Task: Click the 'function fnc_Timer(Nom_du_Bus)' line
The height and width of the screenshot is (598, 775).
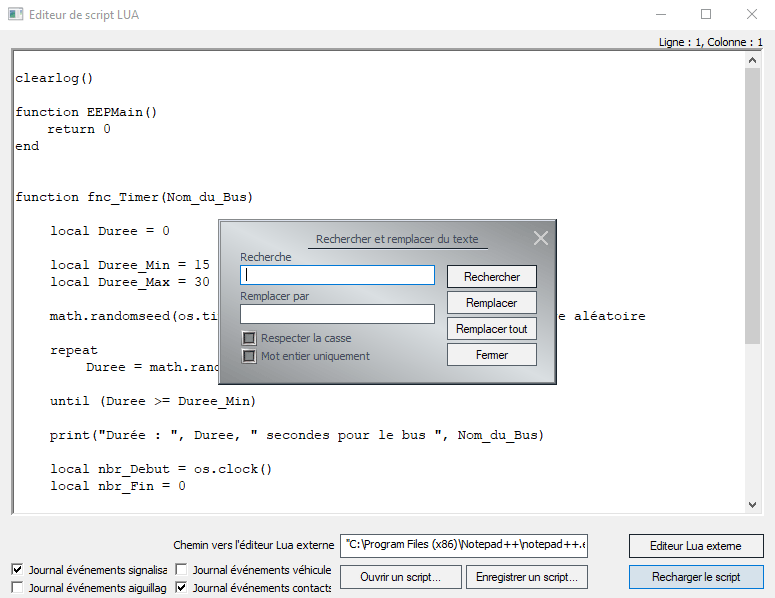Action: 134,197
